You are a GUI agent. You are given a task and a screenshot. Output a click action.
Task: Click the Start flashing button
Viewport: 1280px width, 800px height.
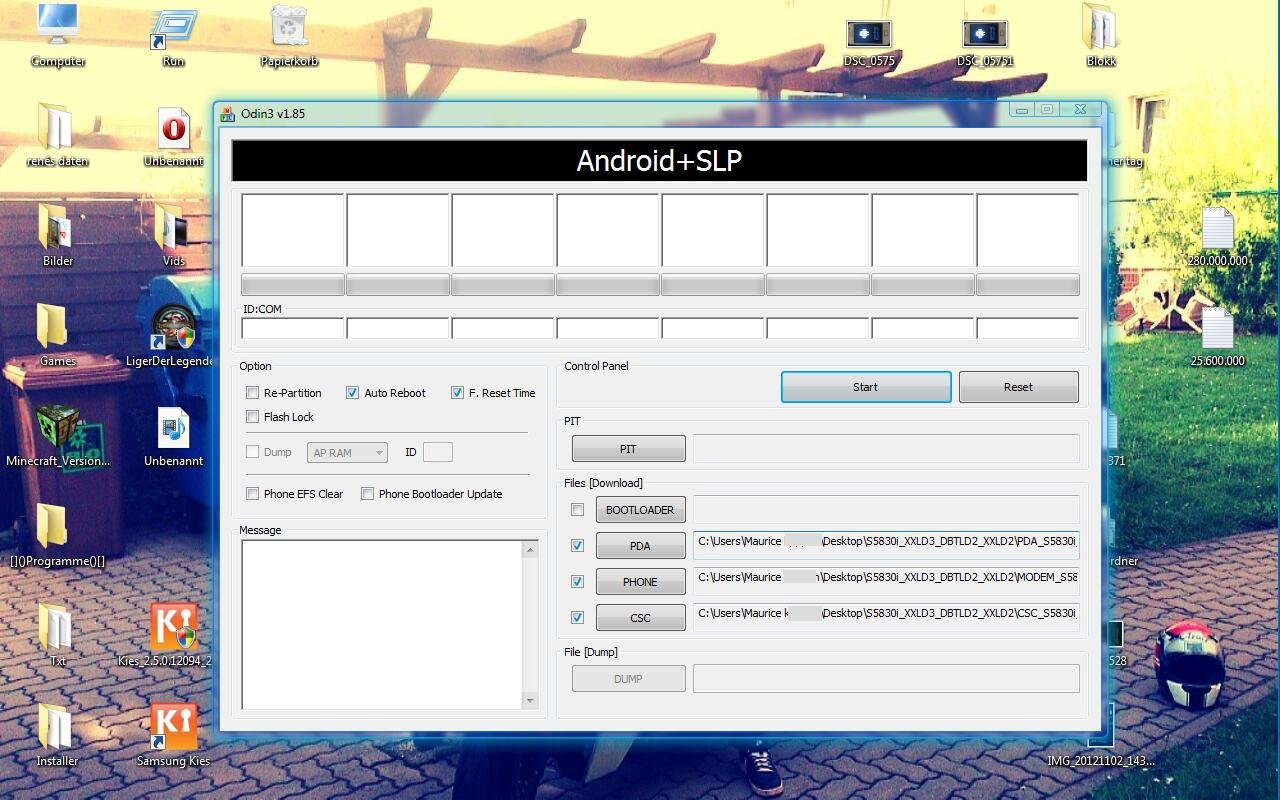click(866, 387)
